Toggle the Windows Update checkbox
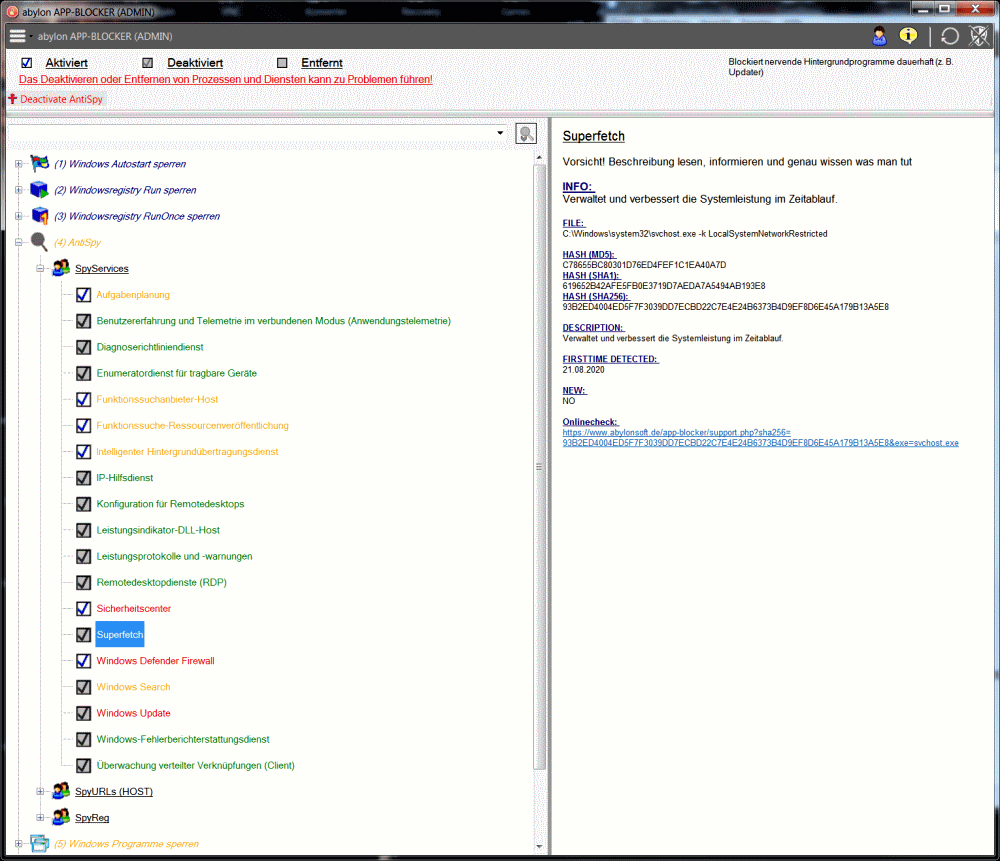The height and width of the screenshot is (861, 1000). 84,713
